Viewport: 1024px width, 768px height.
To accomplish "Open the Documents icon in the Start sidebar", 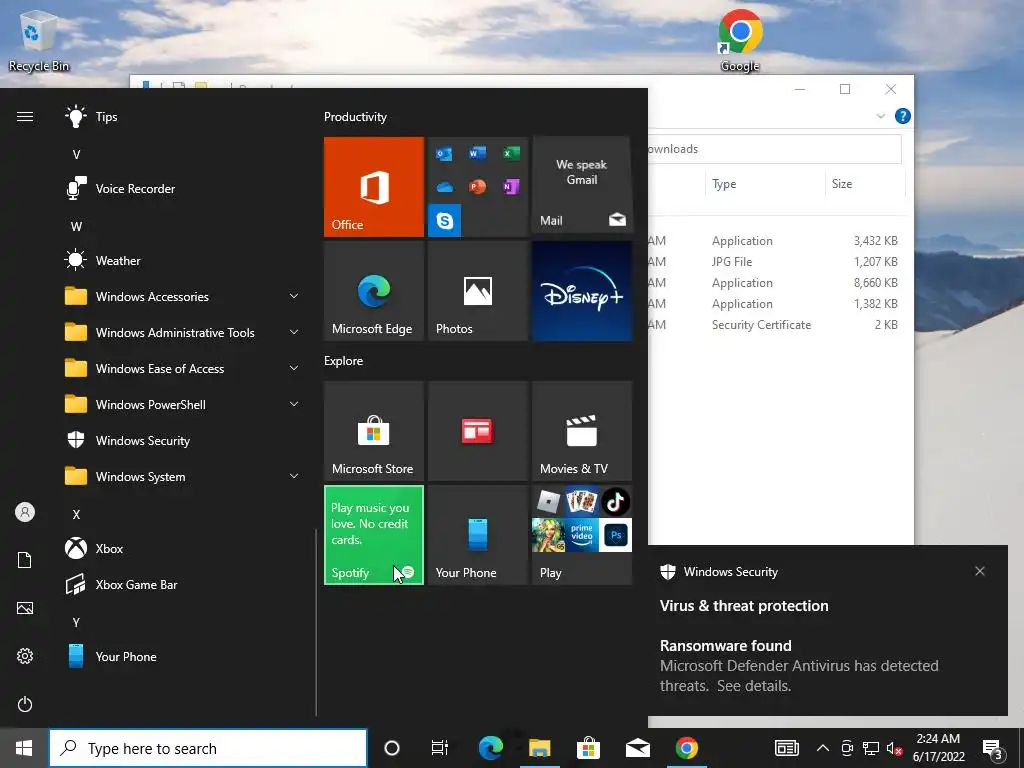I will [x=25, y=560].
